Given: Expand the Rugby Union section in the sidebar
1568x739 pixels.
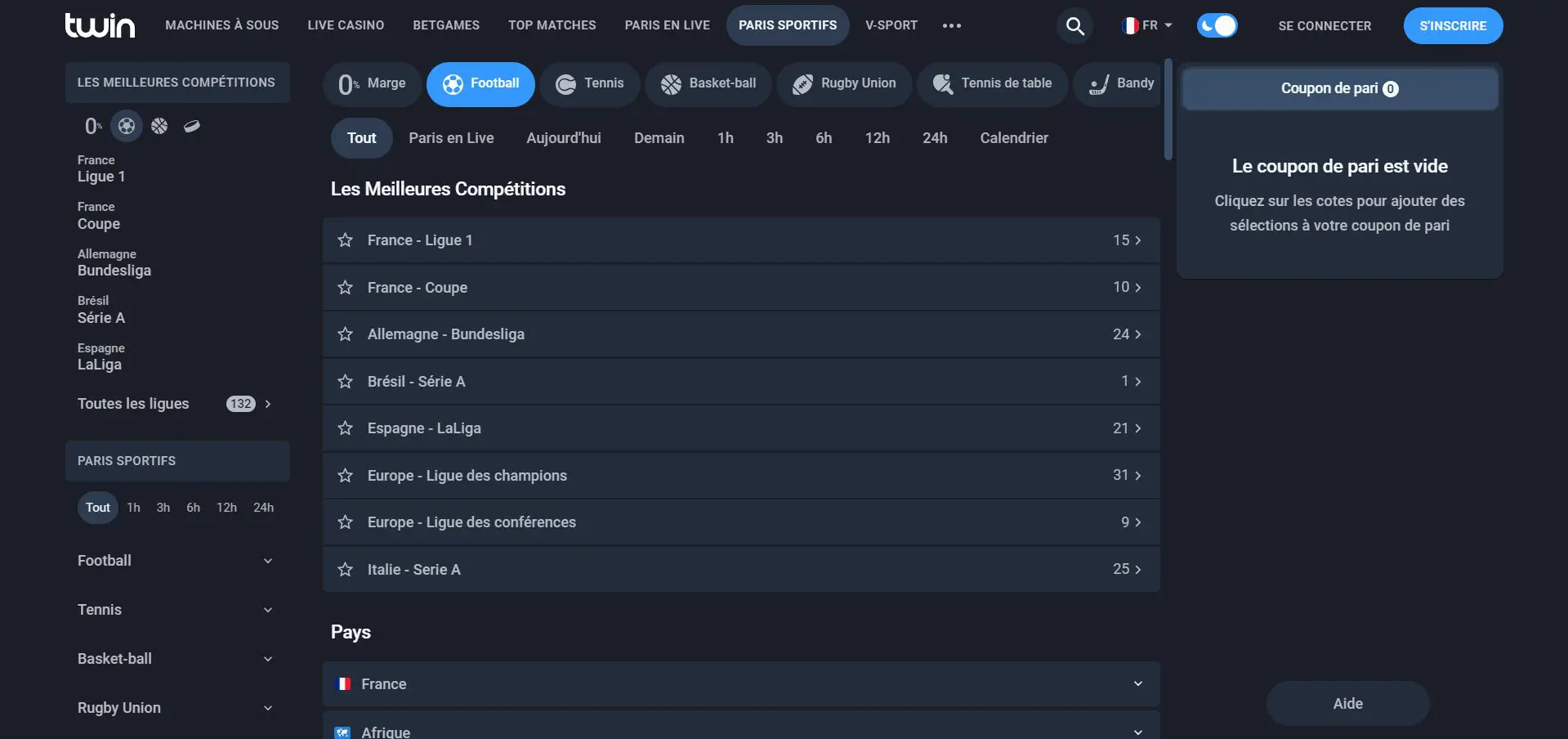Looking at the screenshot, I should [x=177, y=708].
